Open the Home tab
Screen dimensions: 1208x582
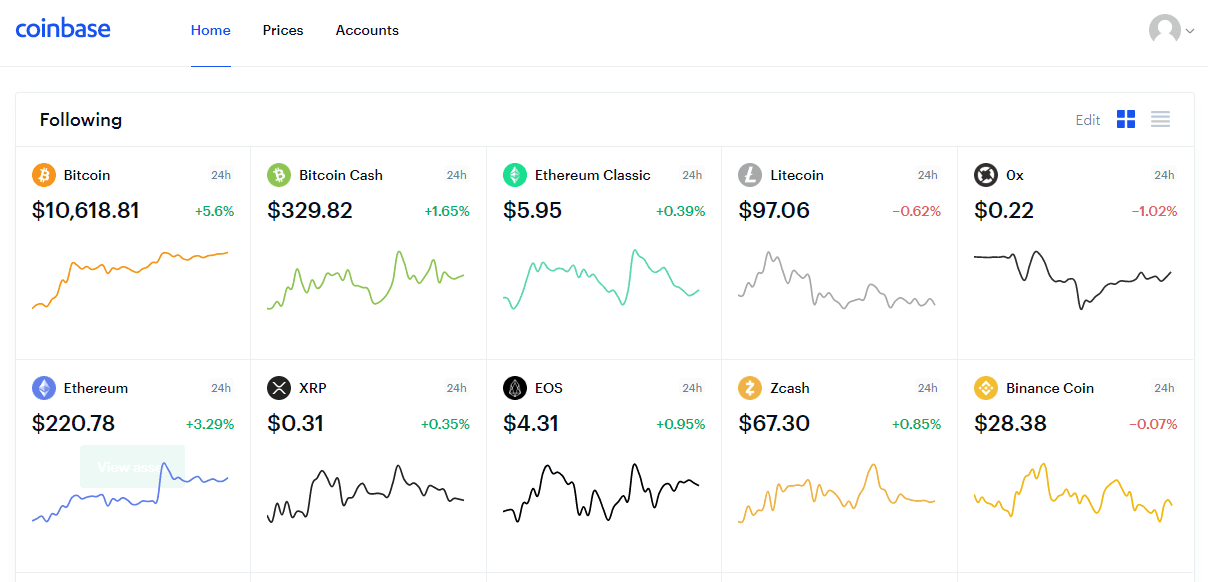pyautogui.click(x=211, y=31)
